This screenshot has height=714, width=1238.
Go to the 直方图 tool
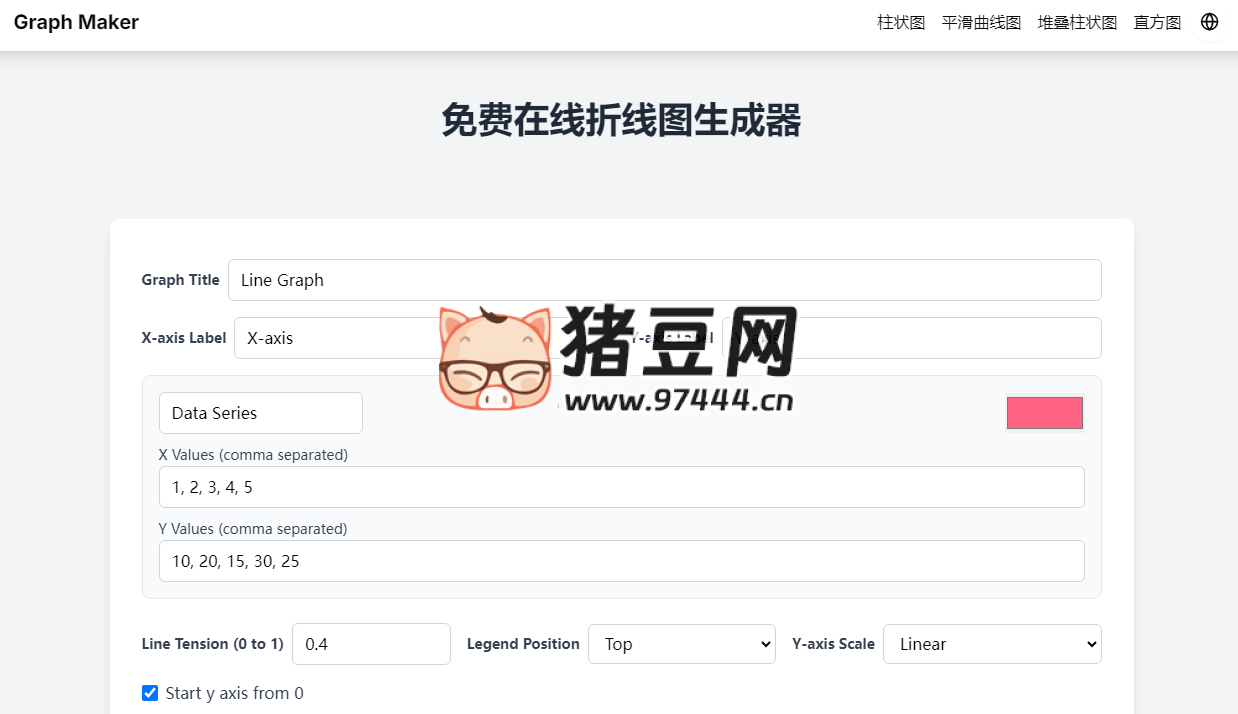(1156, 22)
